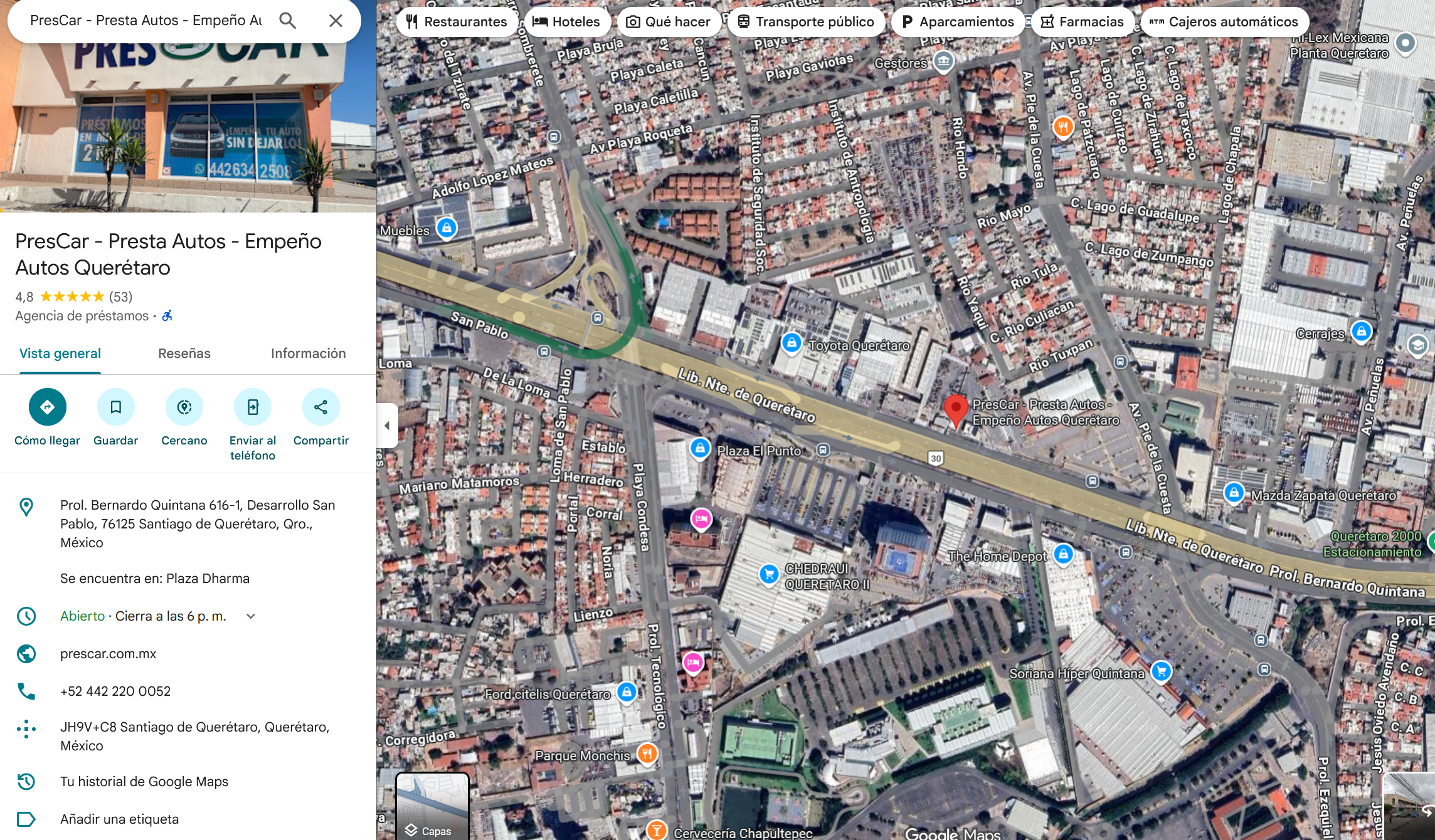Click the search box containing PresCar

[x=146, y=21]
